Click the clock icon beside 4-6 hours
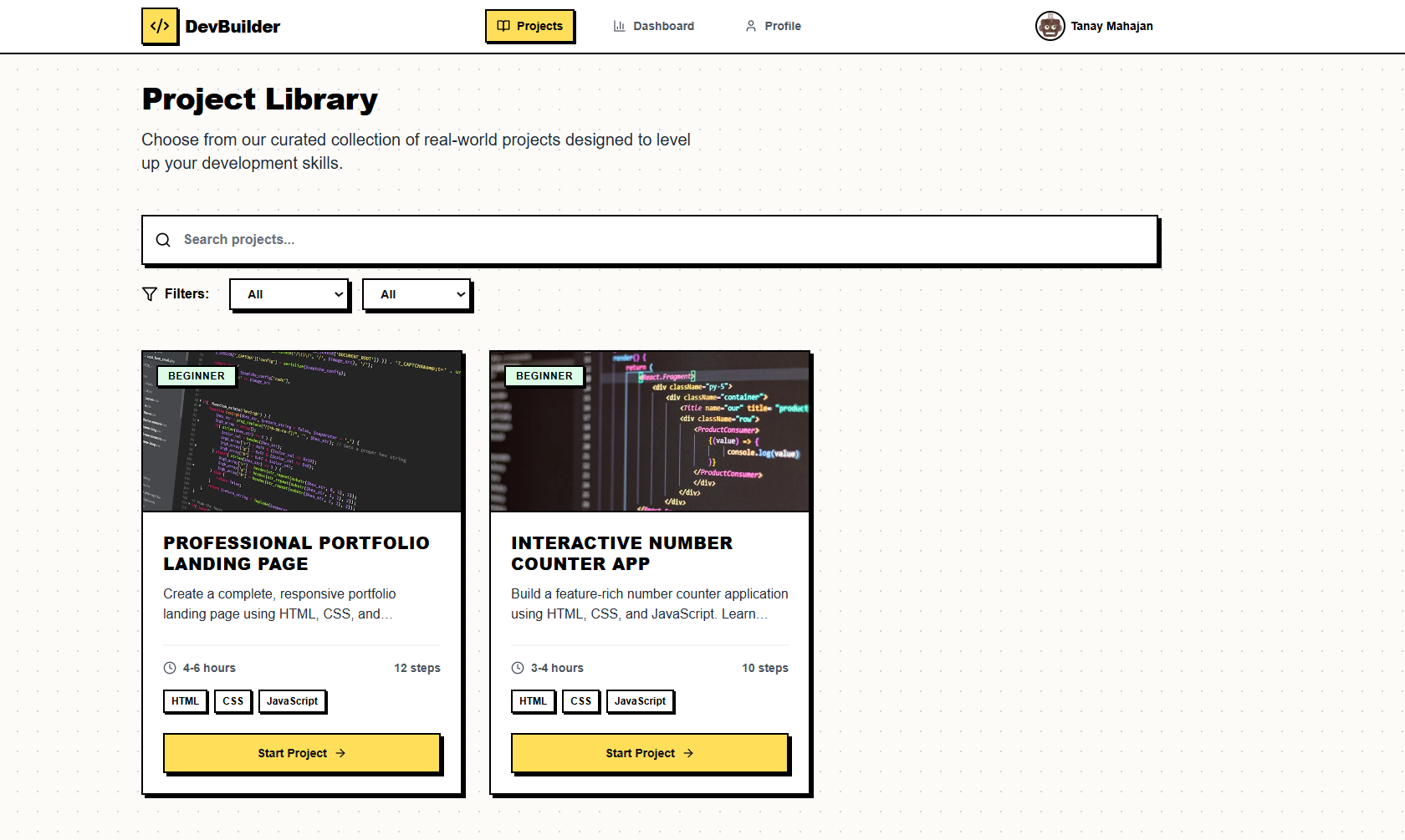 [170, 668]
